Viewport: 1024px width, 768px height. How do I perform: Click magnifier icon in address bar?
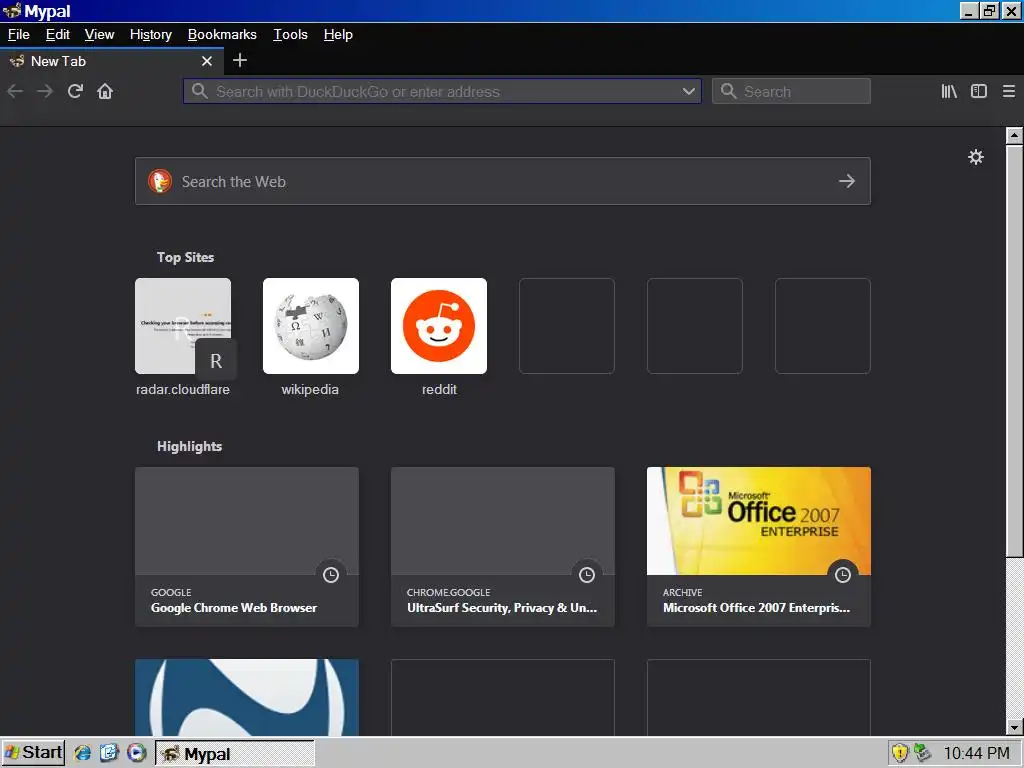point(200,91)
